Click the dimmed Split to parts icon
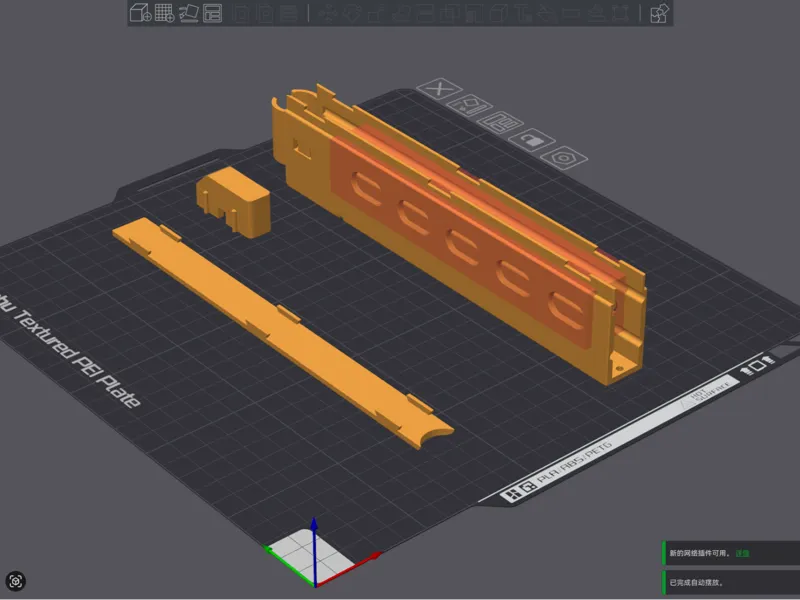 265,13
